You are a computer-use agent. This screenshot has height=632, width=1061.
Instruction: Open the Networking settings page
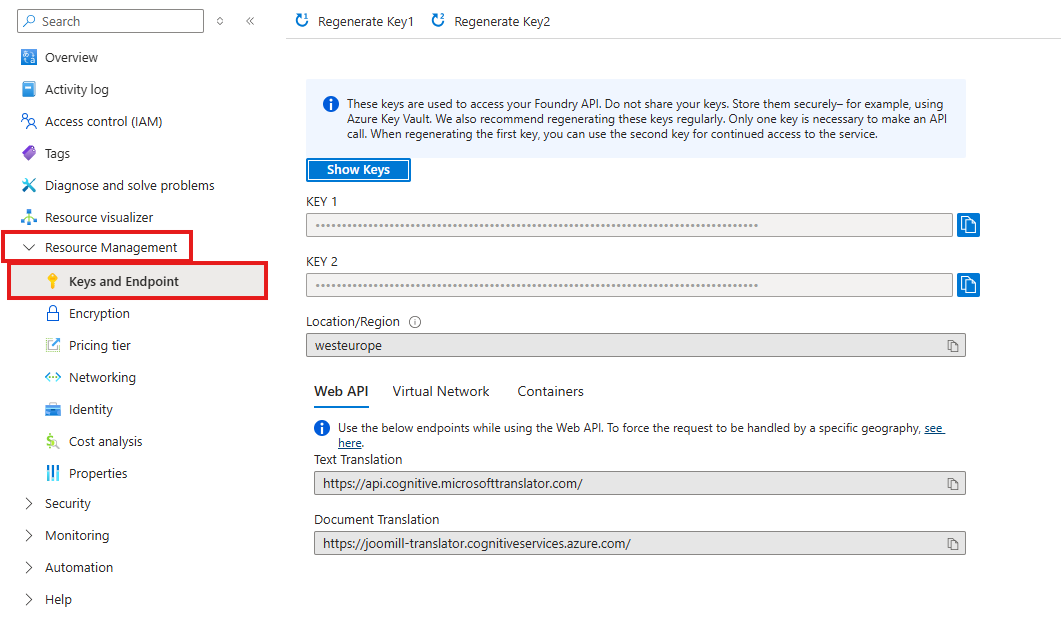(102, 378)
